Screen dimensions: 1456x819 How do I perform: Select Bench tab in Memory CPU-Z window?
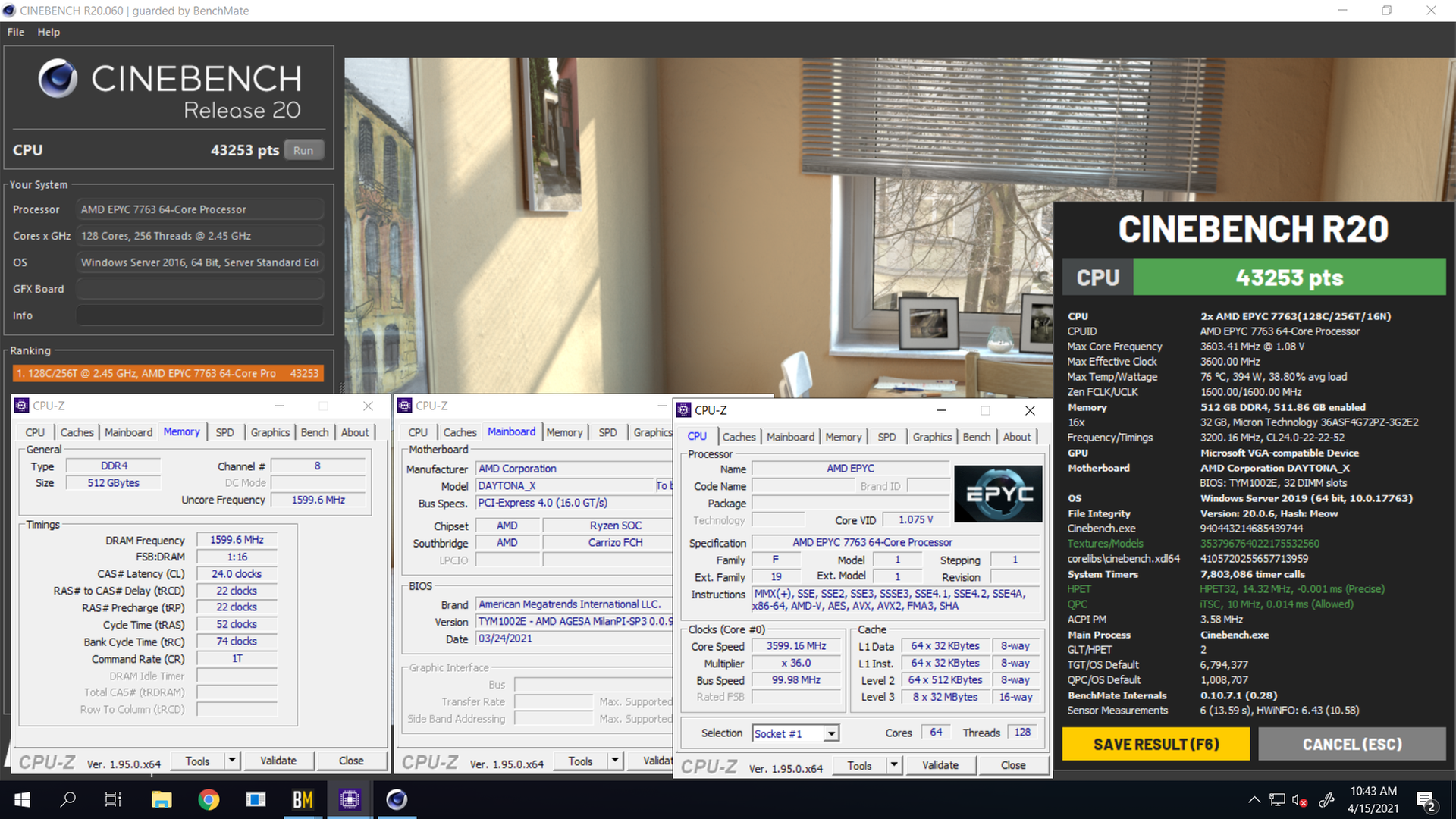coord(315,432)
